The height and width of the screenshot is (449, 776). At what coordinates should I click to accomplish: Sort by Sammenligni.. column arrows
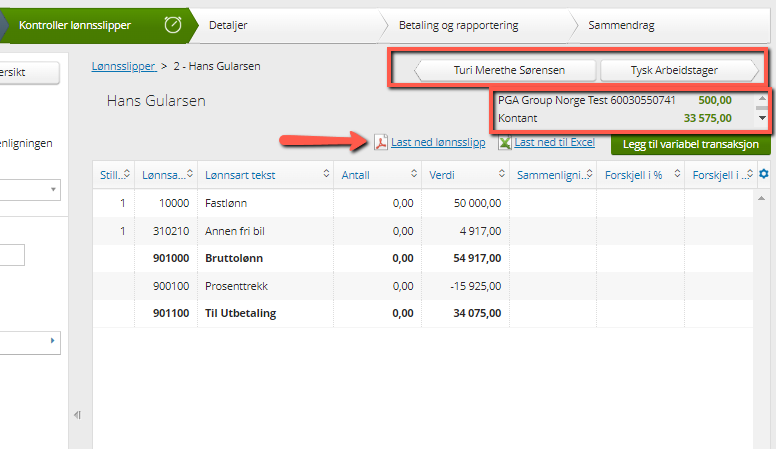pos(589,173)
